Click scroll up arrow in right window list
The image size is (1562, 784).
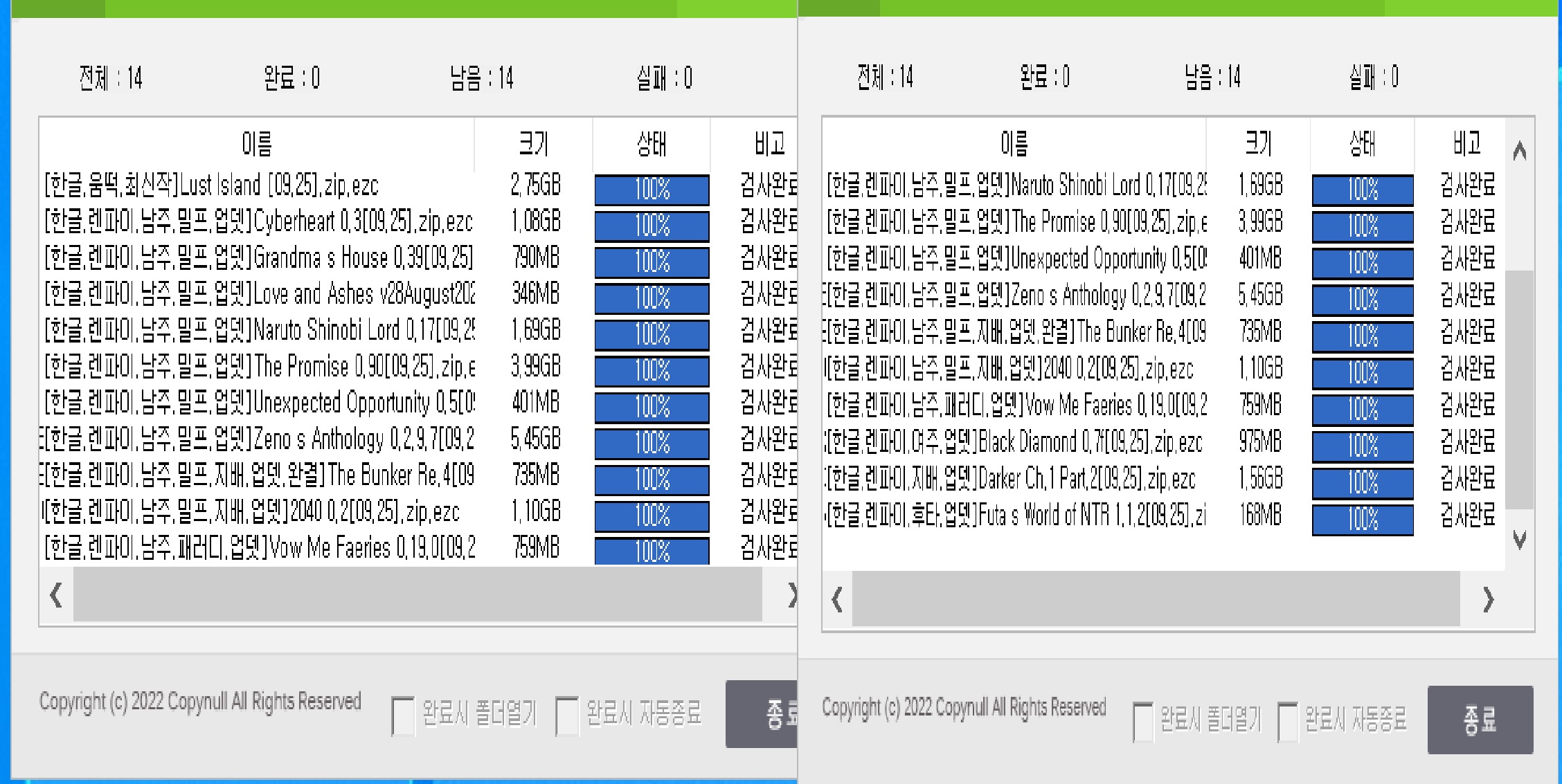1520,150
